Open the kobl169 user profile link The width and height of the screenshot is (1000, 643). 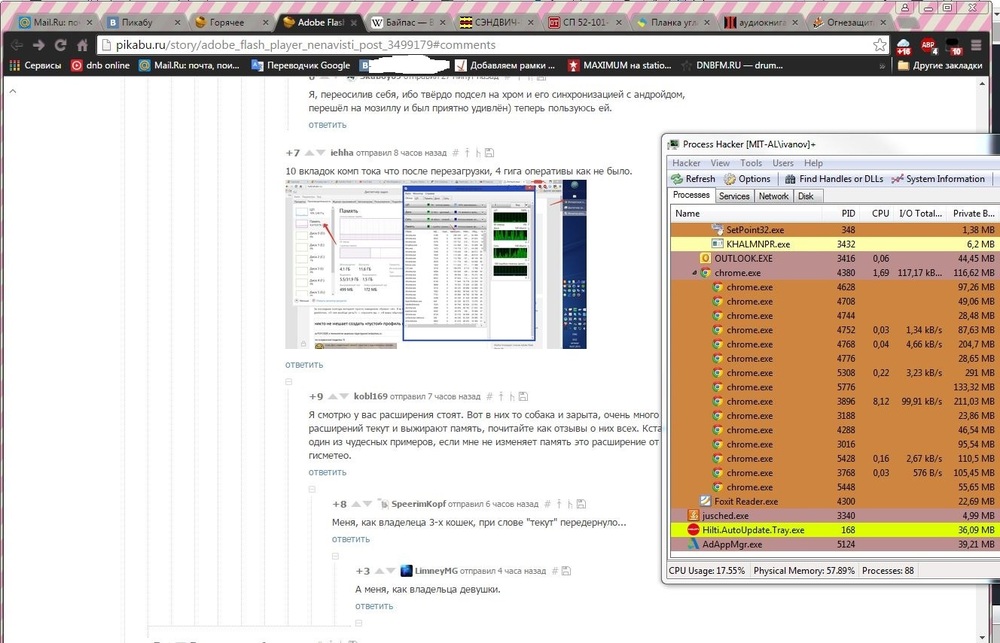click(371, 396)
